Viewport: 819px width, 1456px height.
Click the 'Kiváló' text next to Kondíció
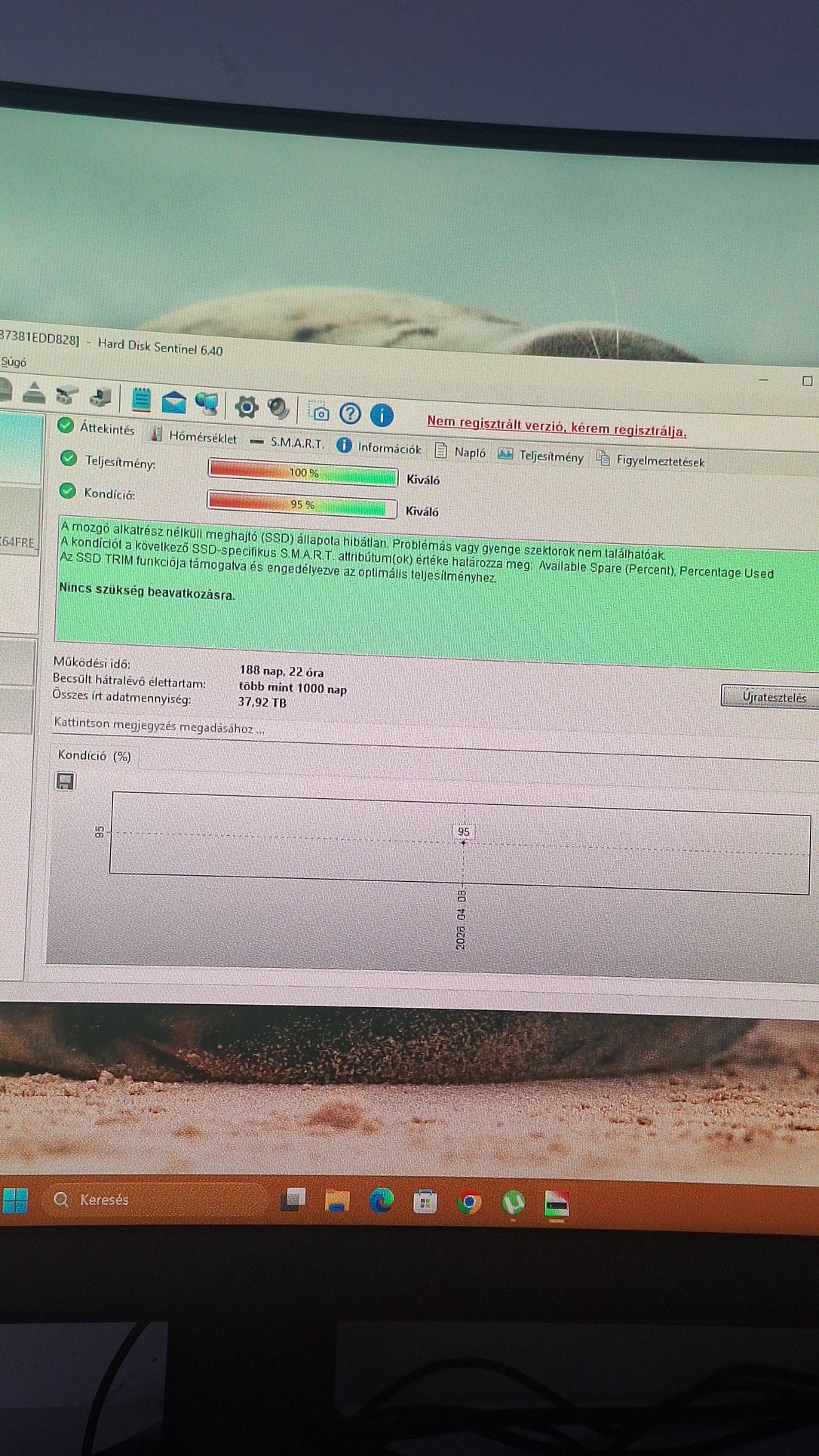click(x=422, y=511)
